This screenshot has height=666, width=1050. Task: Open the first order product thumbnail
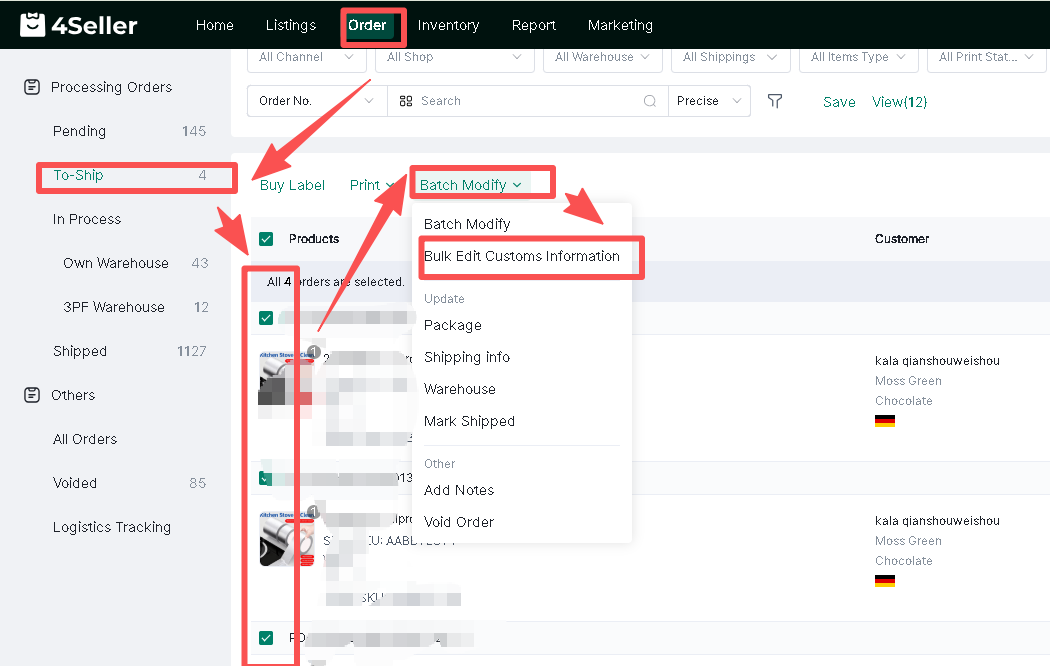(x=286, y=378)
